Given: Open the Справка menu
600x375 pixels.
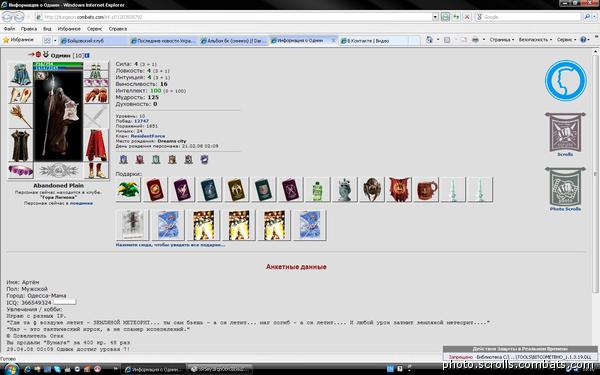Looking at the screenshot, I should click(117, 29).
